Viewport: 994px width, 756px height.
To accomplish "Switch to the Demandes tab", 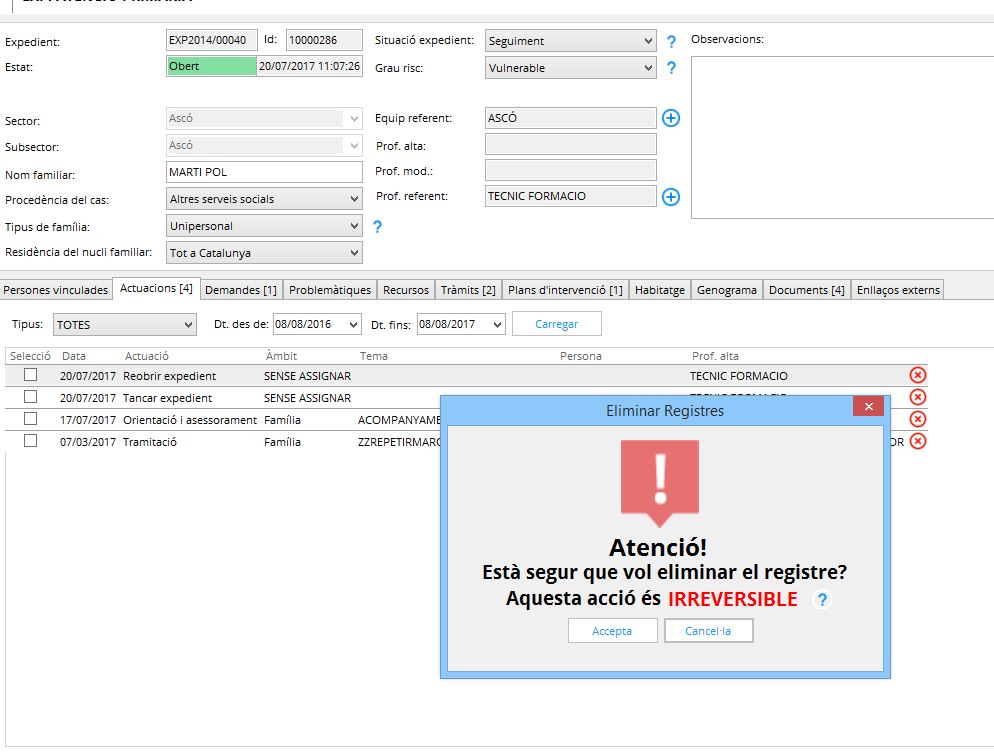I will [241, 290].
